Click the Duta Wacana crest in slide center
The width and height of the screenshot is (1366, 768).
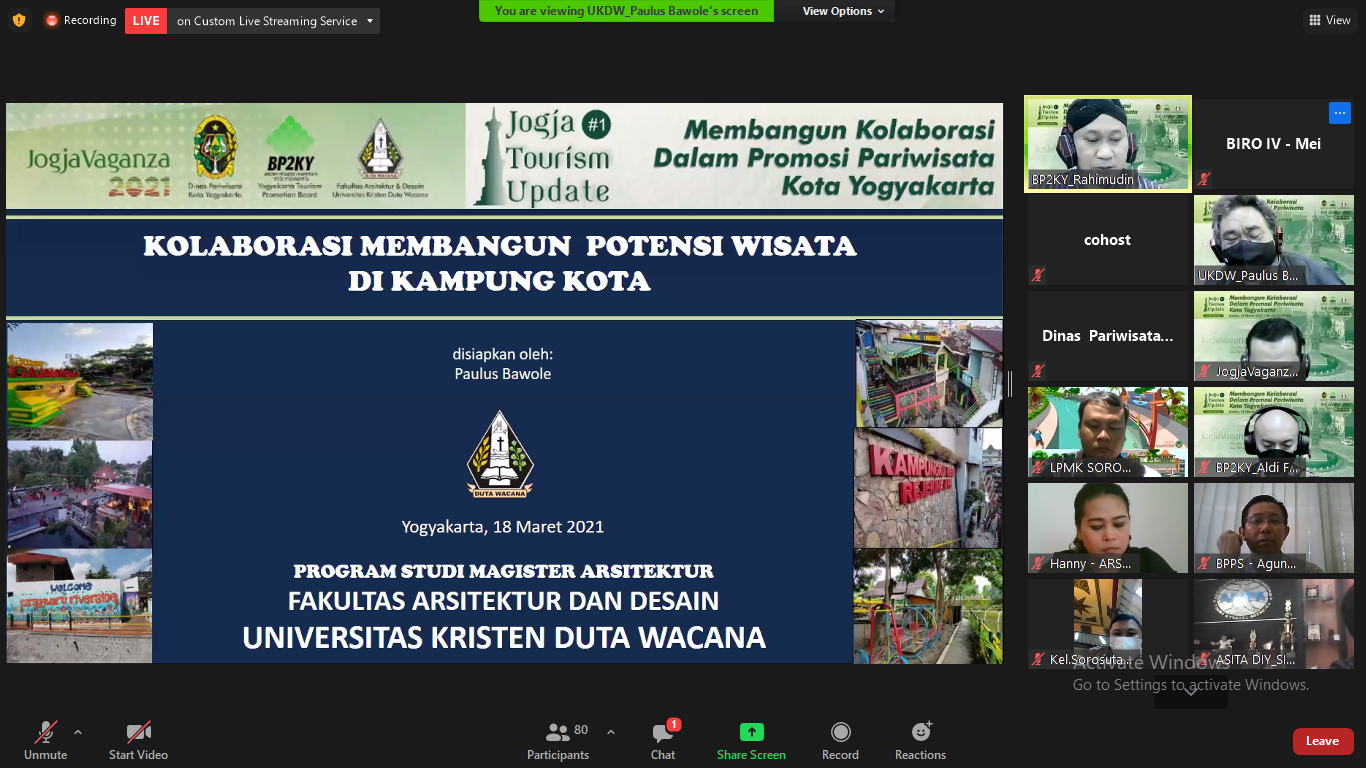tap(501, 453)
